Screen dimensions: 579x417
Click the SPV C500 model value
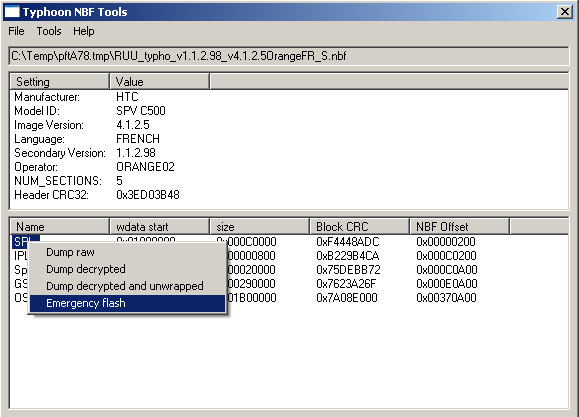click(141, 111)
